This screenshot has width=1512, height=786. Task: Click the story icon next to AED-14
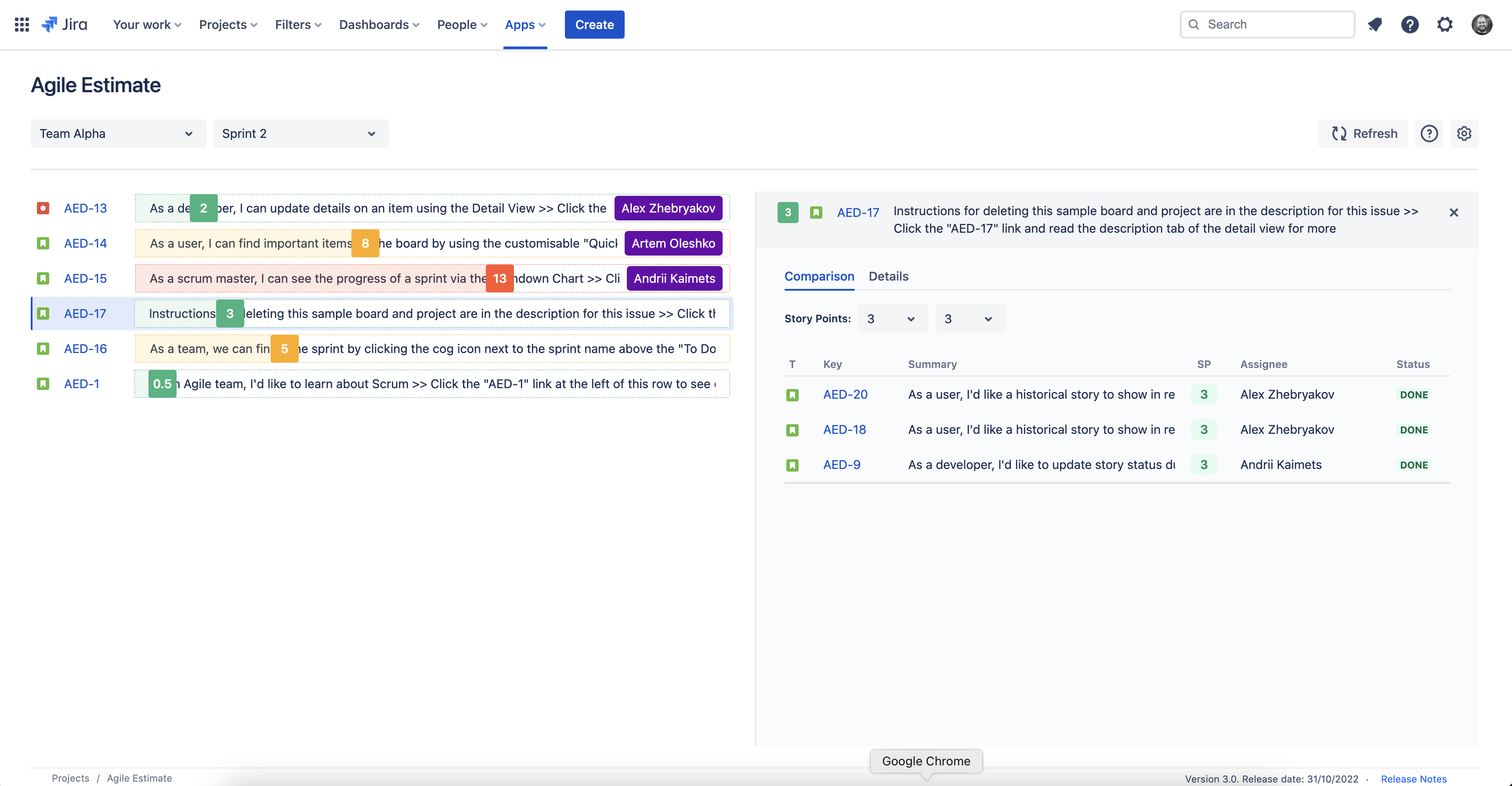pos(43,243)
